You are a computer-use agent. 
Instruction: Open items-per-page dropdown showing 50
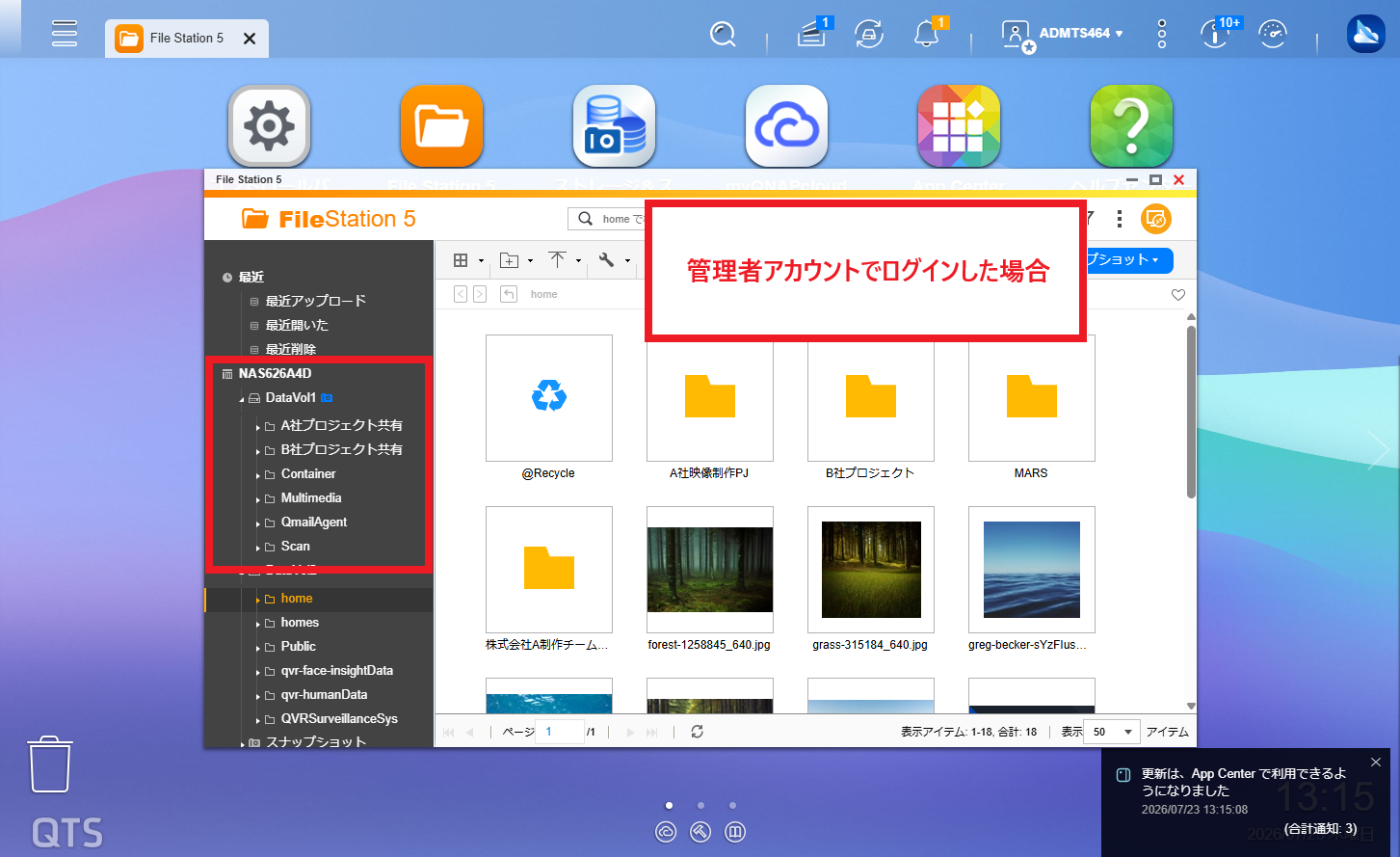1112,732
